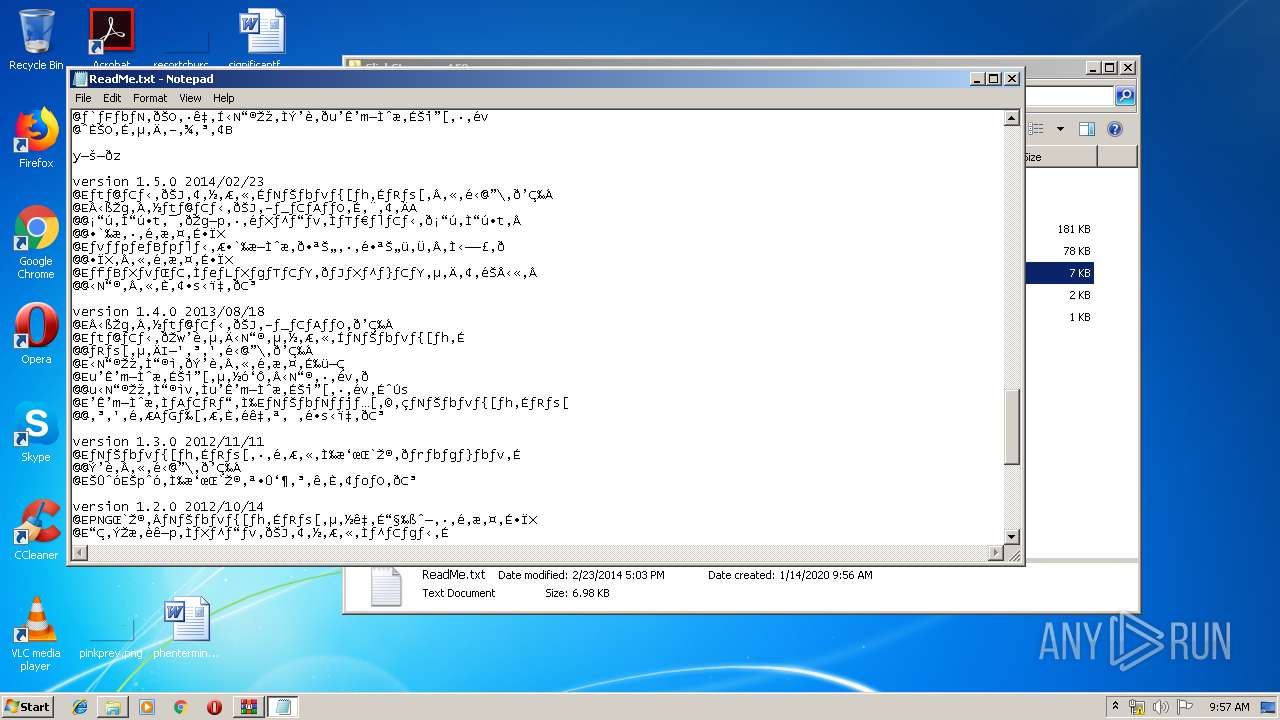Viewport: 1280px width, 720px height.
Task: Click Notepad vertical scrollbar down arrow
Action: [1012, 537]
